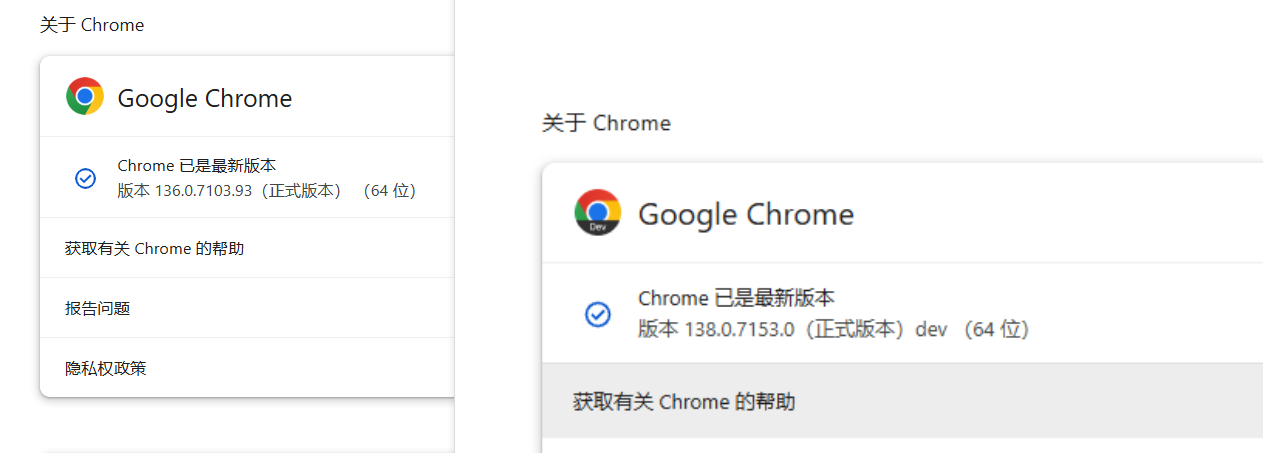Click the (64 位) label after version 136
1263x453 pixels.
389,191
